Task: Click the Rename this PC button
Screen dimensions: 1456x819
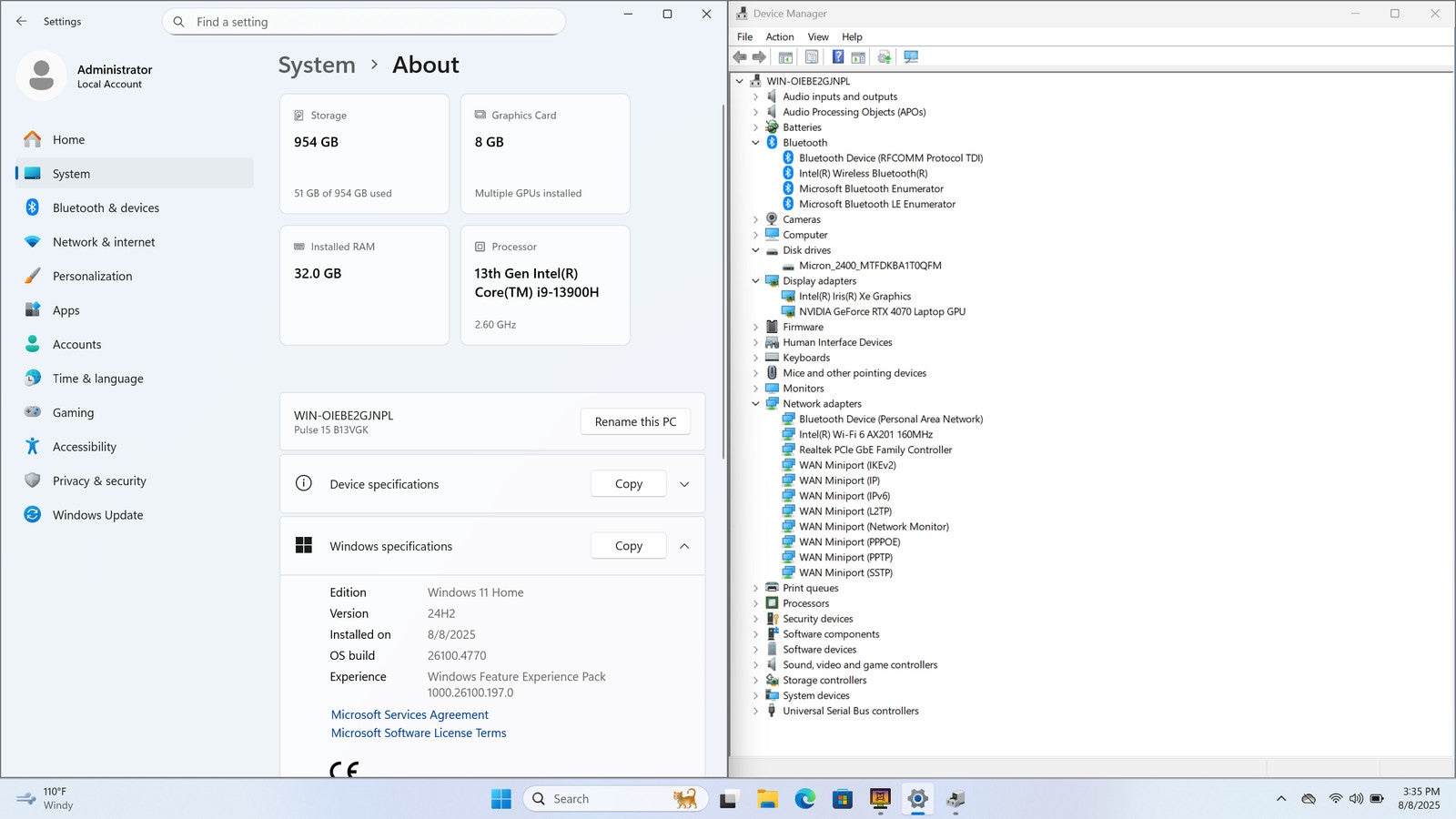Action: [x=635, y=422]
